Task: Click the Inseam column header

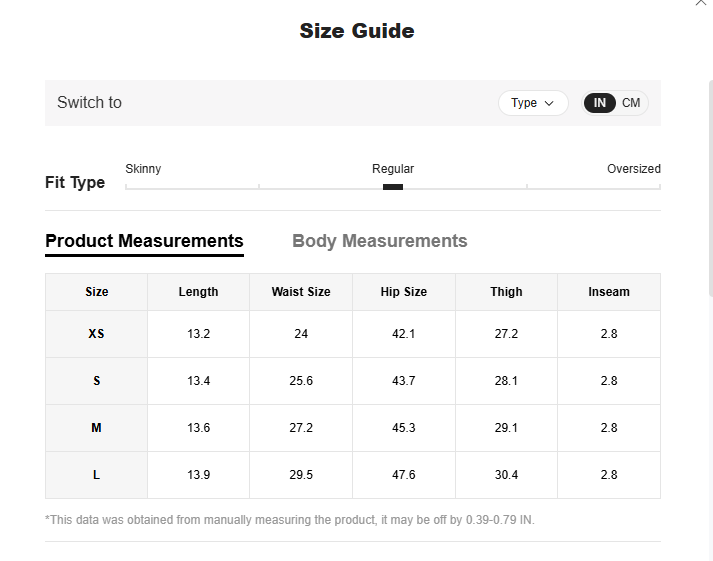Action: click(608, 292)
